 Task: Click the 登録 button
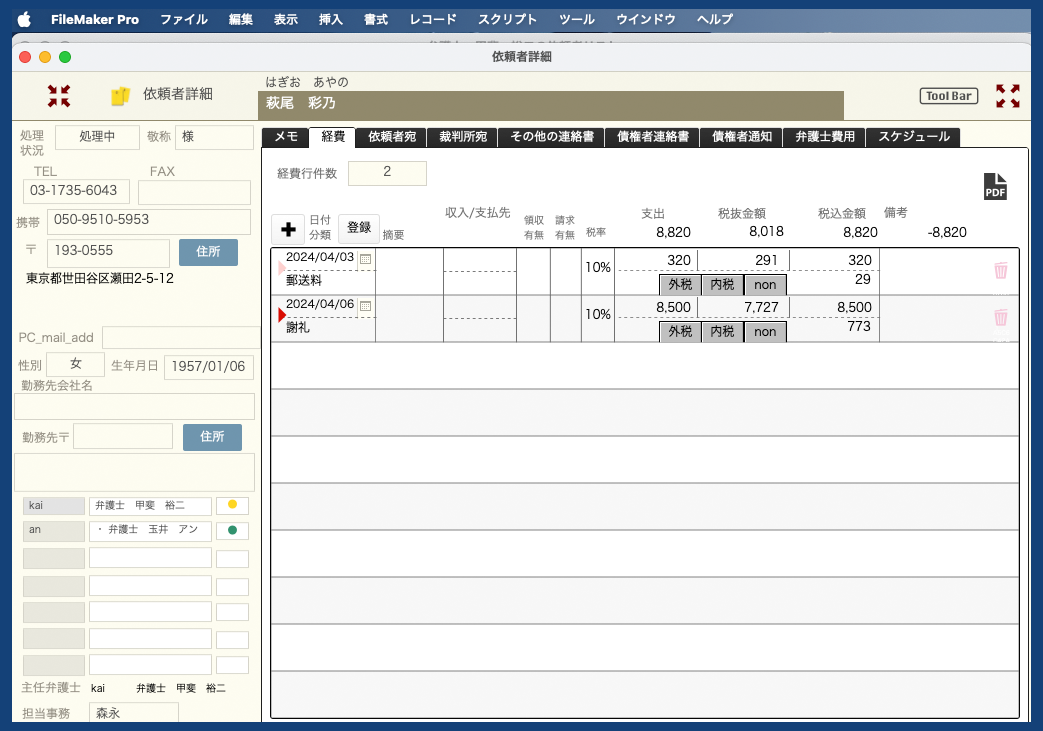click(x=358, y=228)
